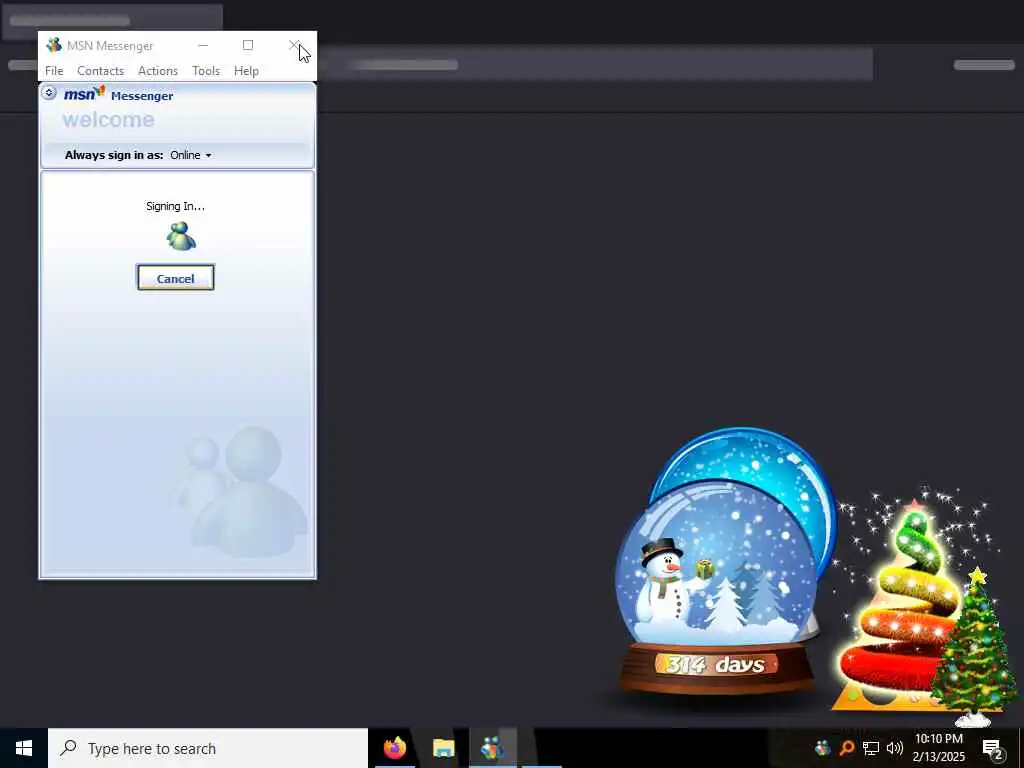Image resolution: width=1024 pixels, height=768 pixels.
Task: Close the MSN Messenger window
Action: click(x=295, y=45)
